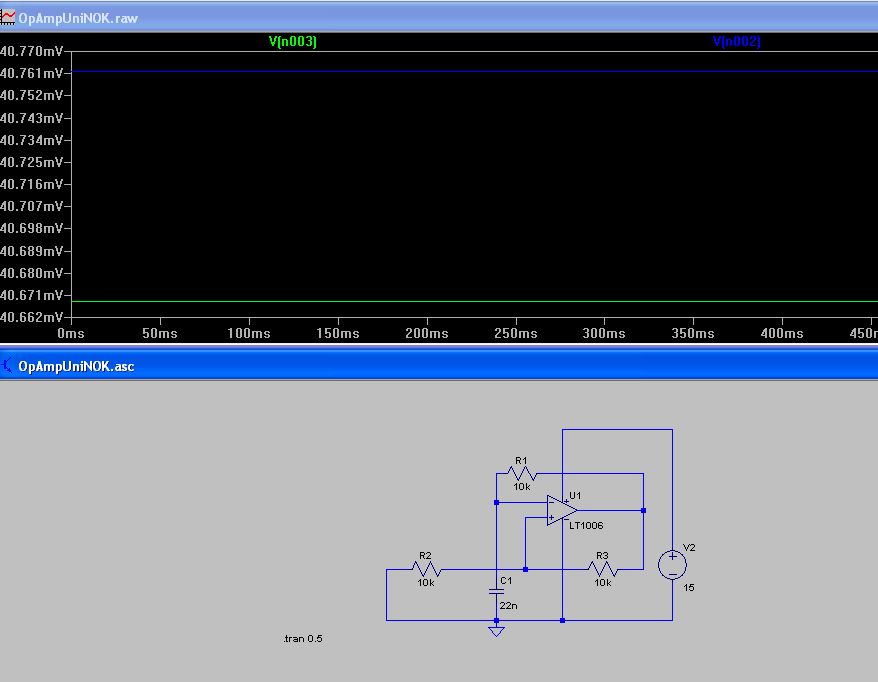Click the V(n002) blue trace label
The width and height of the screenshot is (878, 682).
click(736, 41)
